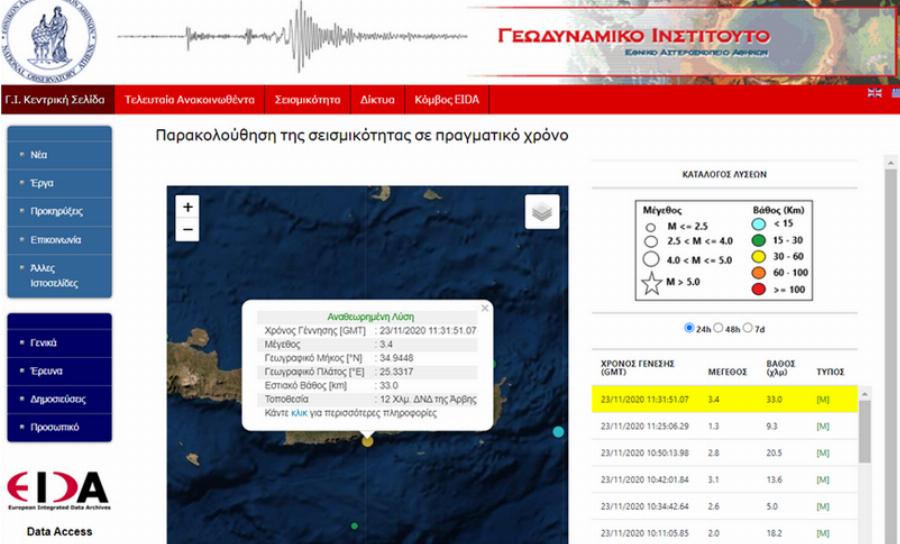The image size is (900, 544).
Task: Click depth 20.5 in the 10:50:13.98 row
Action: [774, 453]
